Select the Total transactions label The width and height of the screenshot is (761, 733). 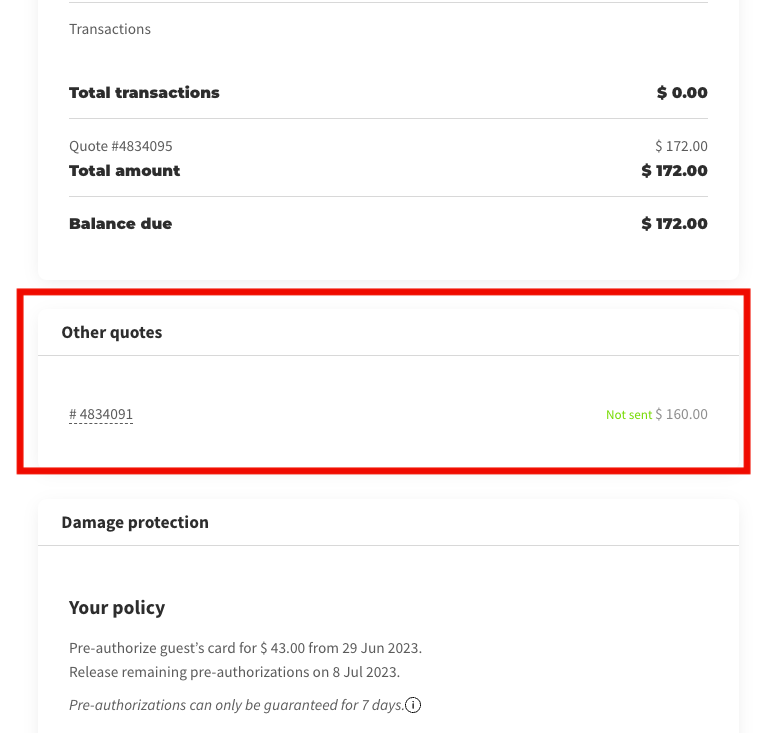(144, 92)
